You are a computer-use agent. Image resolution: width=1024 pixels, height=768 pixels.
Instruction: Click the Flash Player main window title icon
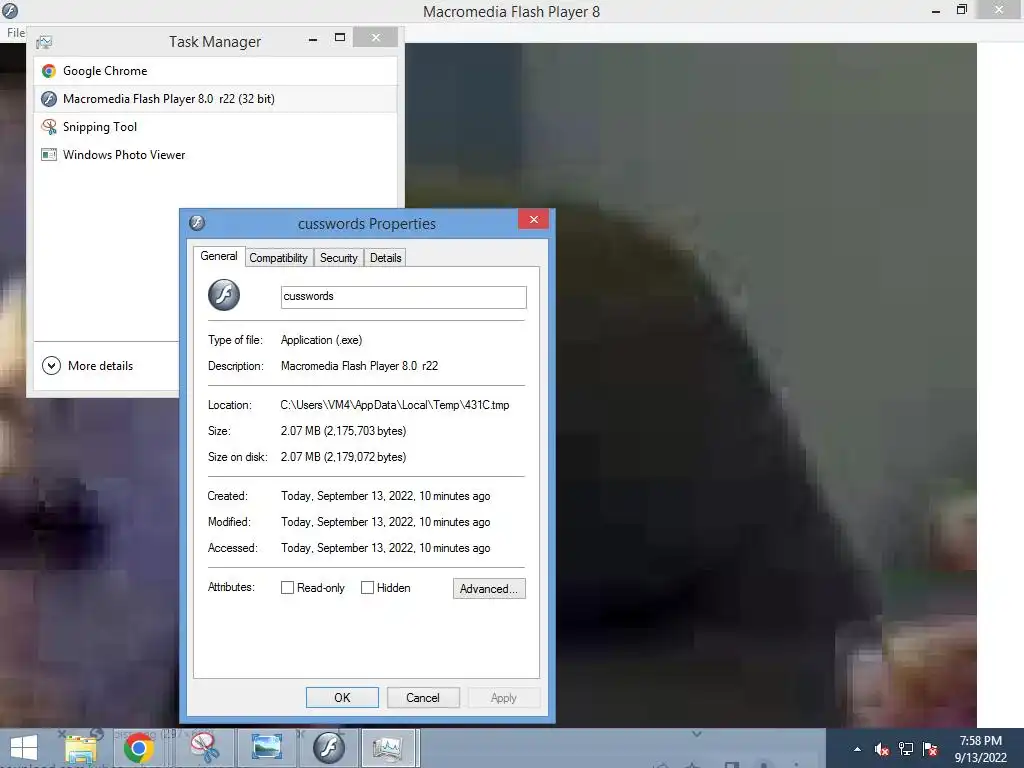point(10,10)
